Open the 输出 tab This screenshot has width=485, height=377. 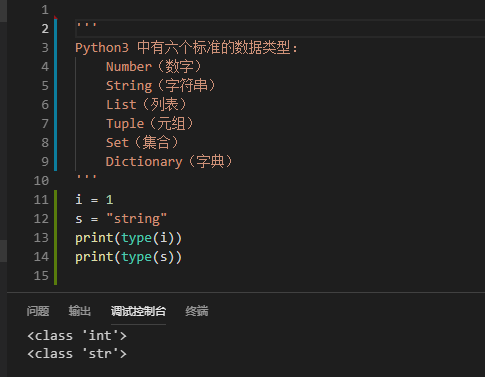pos(80,311)
